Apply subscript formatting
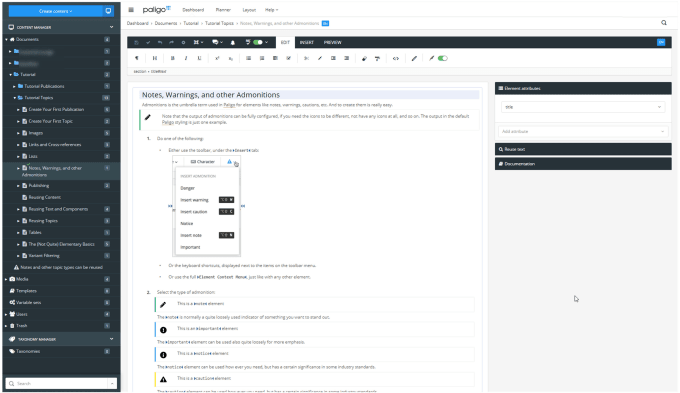 pyautogui.click(x=231, y=59)
